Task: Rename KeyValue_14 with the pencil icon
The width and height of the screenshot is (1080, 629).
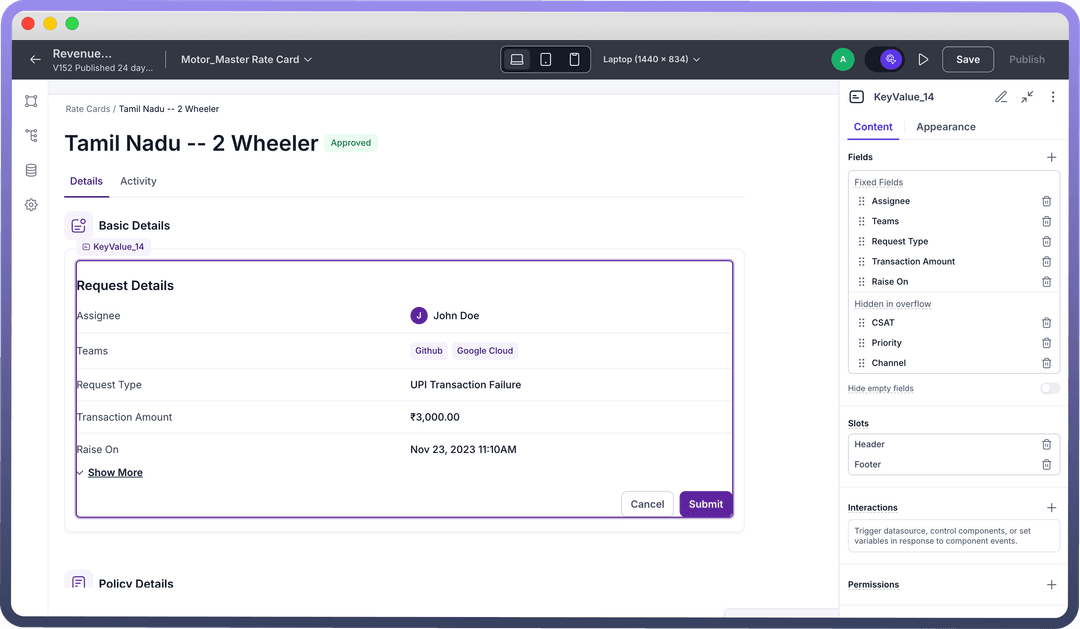Action: [x=1001, y=97]
